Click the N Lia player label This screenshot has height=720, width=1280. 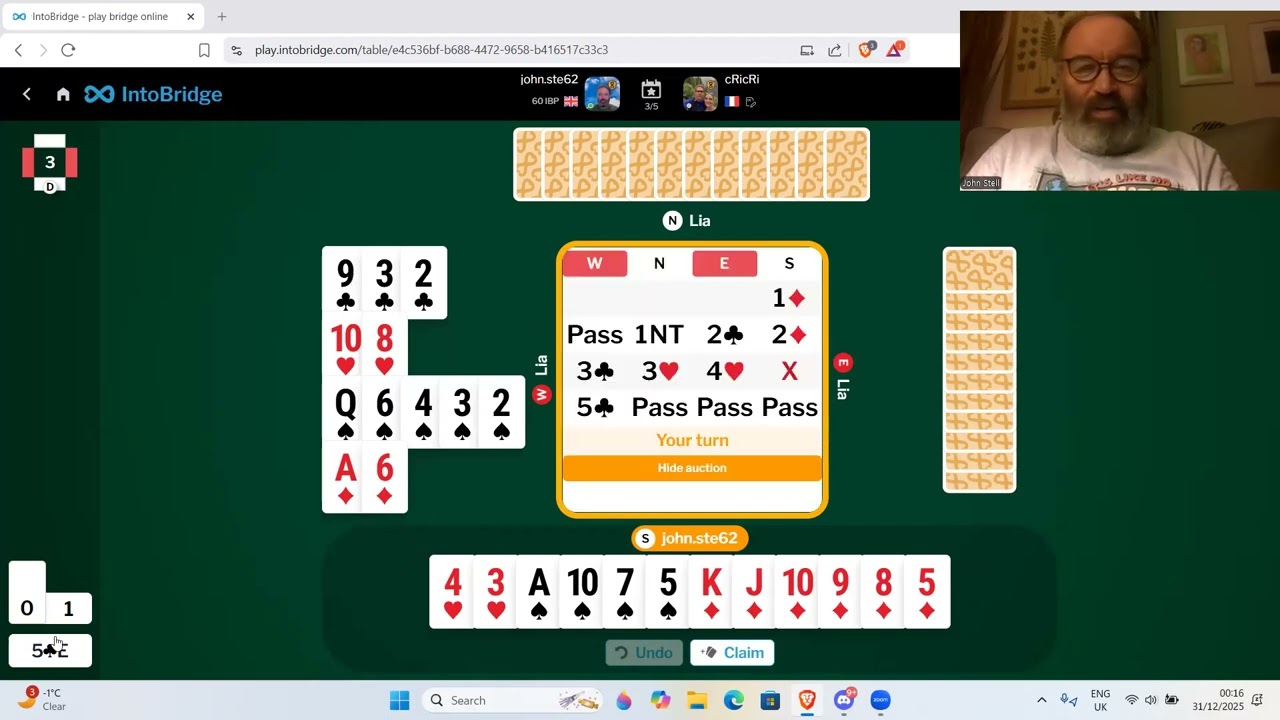tap(687, 221)
